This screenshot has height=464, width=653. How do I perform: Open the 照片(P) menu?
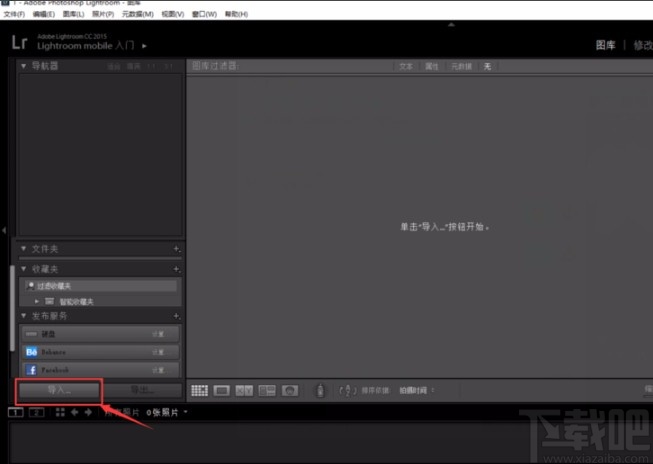point(103,14)
